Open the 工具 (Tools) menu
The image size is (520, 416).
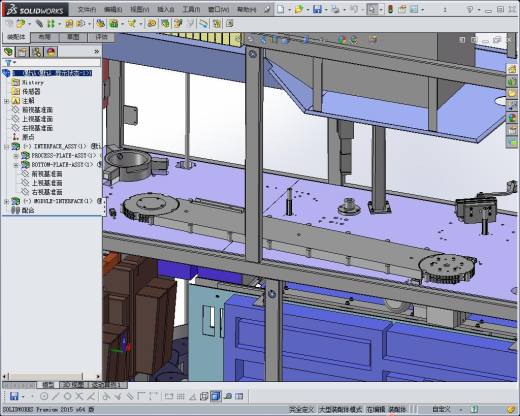click(x=191, y=9)
